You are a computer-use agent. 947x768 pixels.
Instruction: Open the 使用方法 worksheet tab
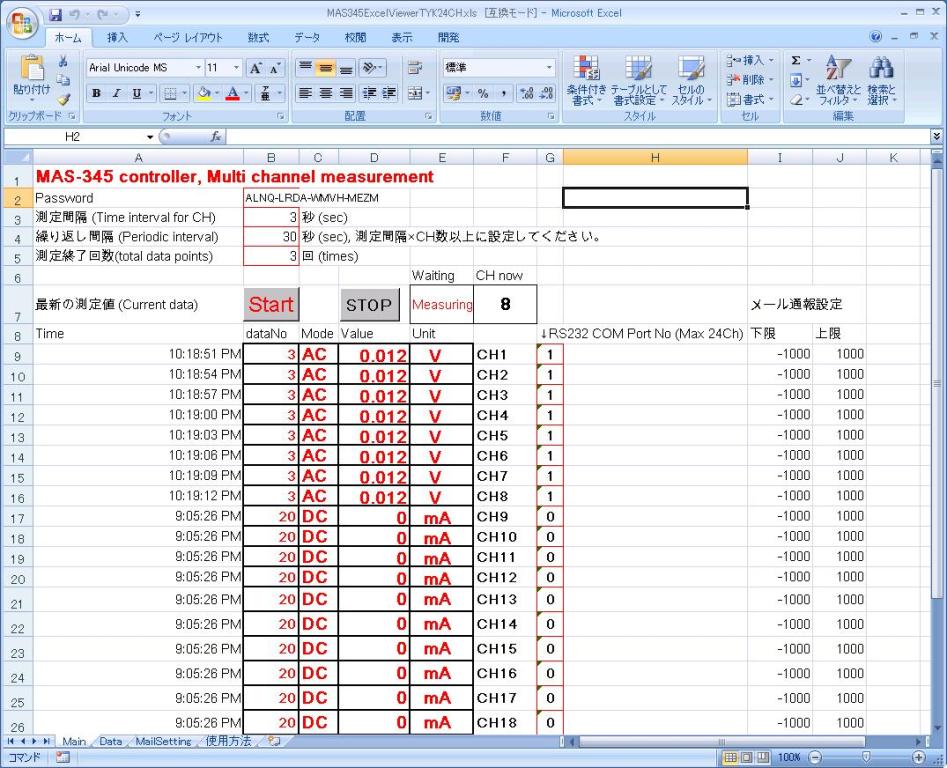(x=228, y=741)
